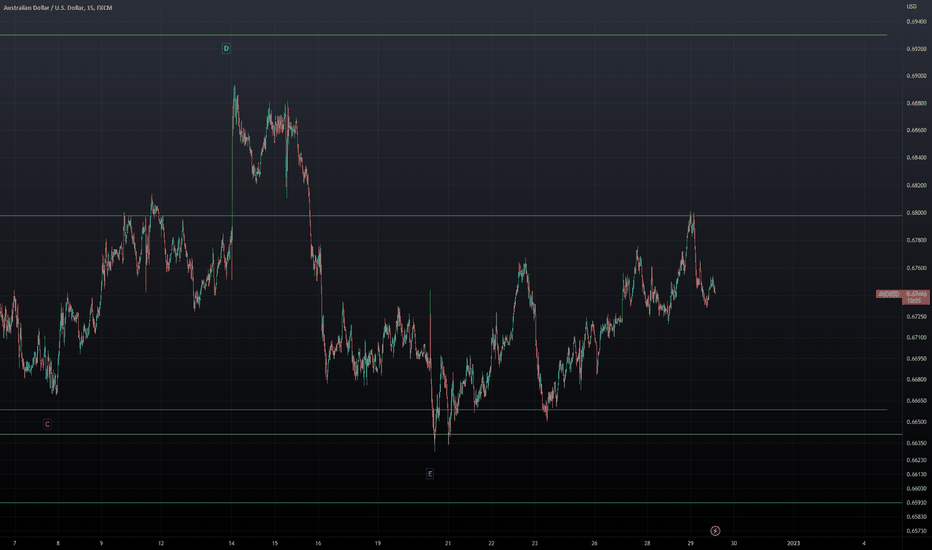Click the date label '8' on the time axis
Screen dimensions: 932x550
[x=58, y=543]
